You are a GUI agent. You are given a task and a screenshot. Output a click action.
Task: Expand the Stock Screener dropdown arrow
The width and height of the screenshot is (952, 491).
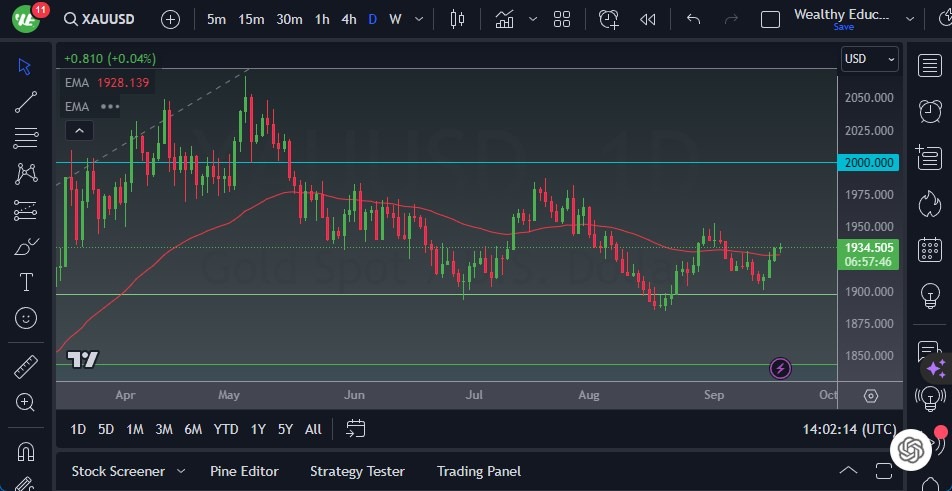click(x=181, y=471)
